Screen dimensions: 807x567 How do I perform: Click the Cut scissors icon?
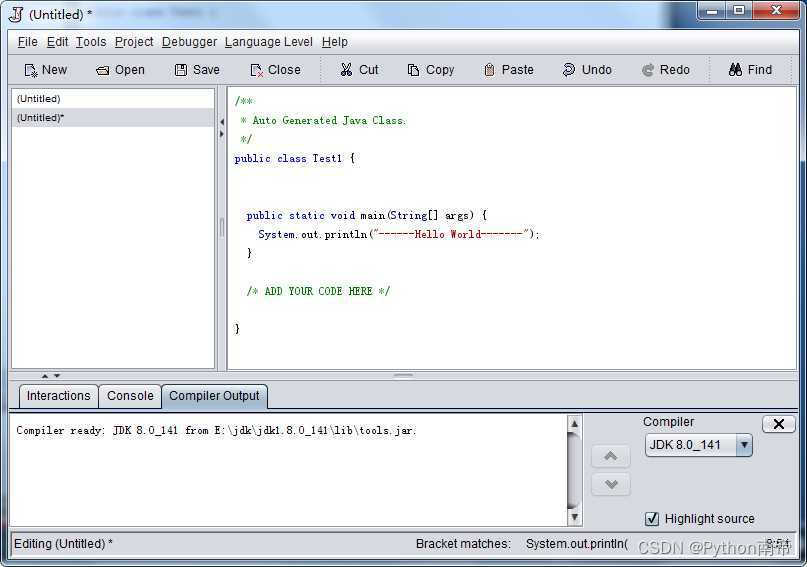pyautogui.click(x=346, y=70)
